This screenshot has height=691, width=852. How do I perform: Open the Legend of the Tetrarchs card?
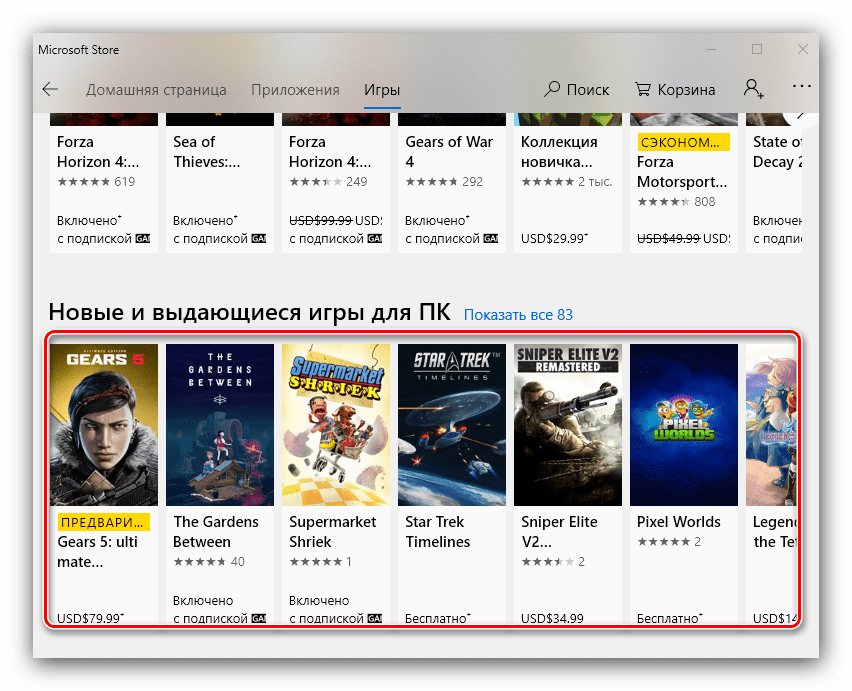coord(772,483)
